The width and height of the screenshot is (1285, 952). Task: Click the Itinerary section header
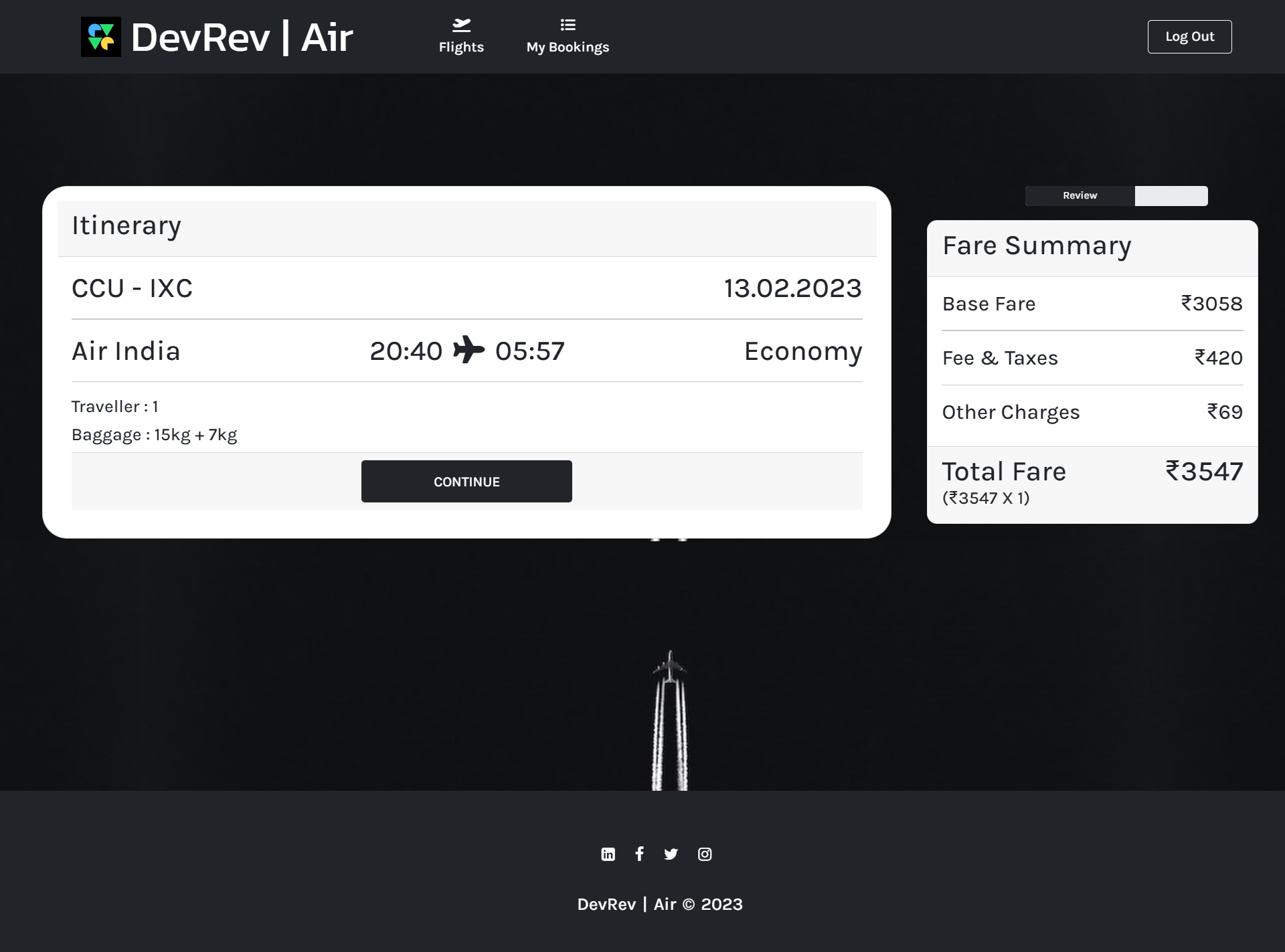pyautogui.click(x=126, y=225)
